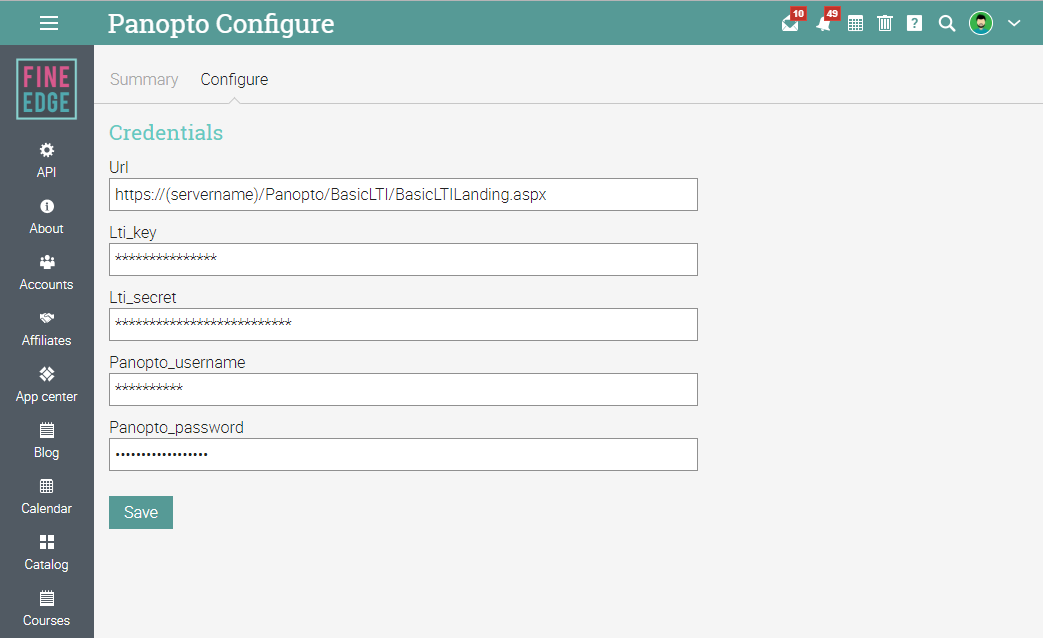Screen dimensions: 1043x638
Task: Click the Credentials heading
Action: pos(166,132)
